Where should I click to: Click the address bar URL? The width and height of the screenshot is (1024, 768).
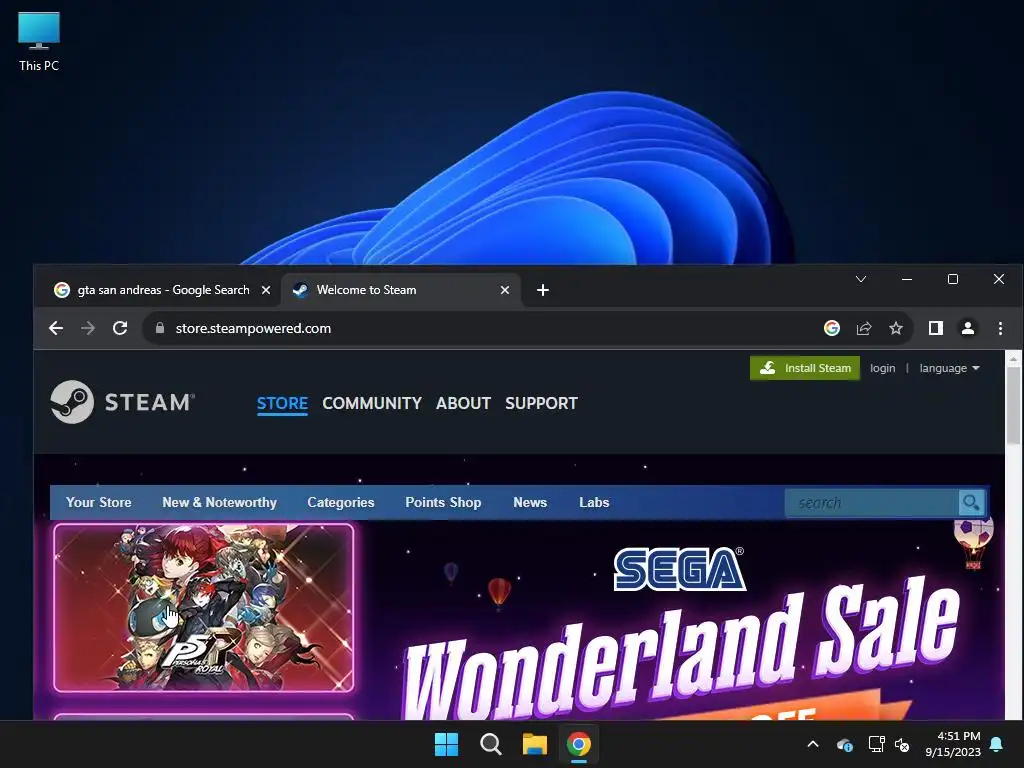tap(253, 328)
